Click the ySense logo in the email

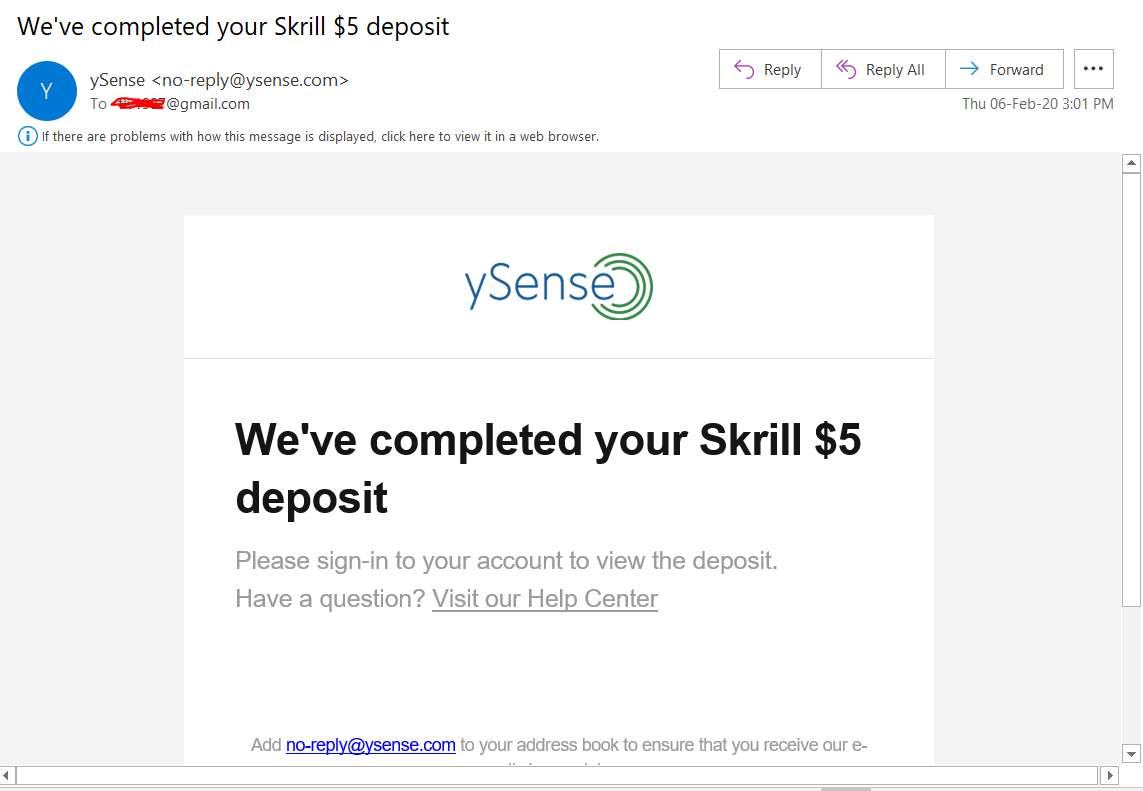coord(558,286)
